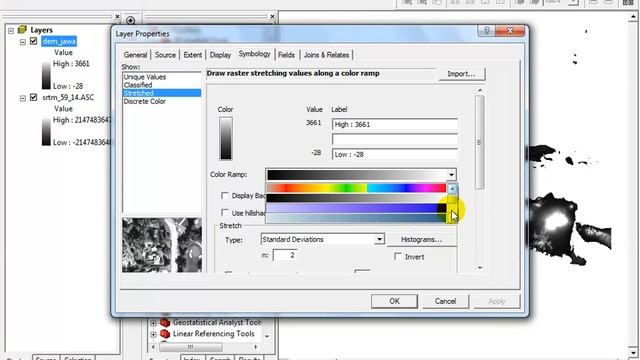
Task: Collapse the srtm_59_14.ASC layer legend
Action: tap(23, 98)
